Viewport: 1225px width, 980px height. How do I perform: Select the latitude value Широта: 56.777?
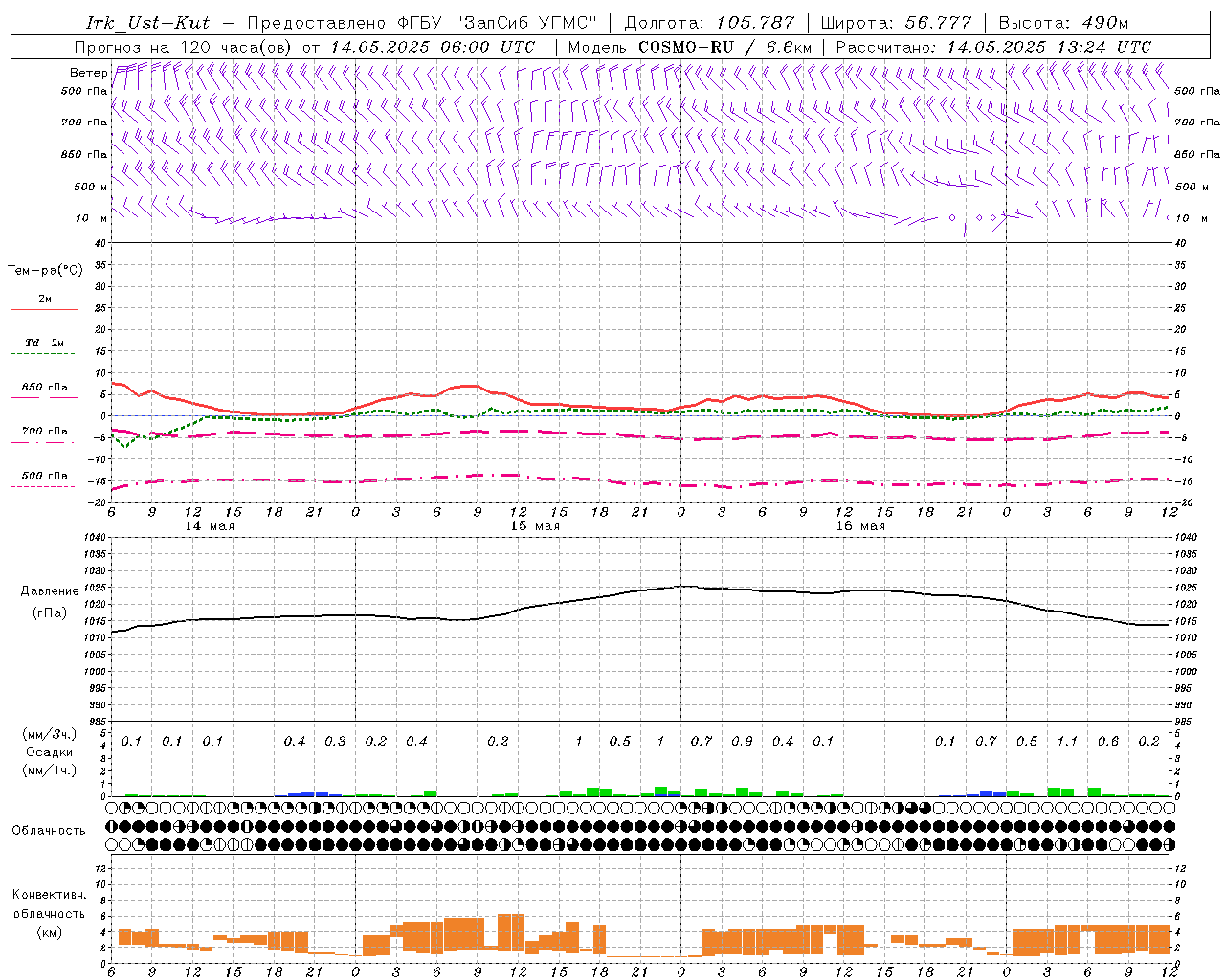pos(897,23)
